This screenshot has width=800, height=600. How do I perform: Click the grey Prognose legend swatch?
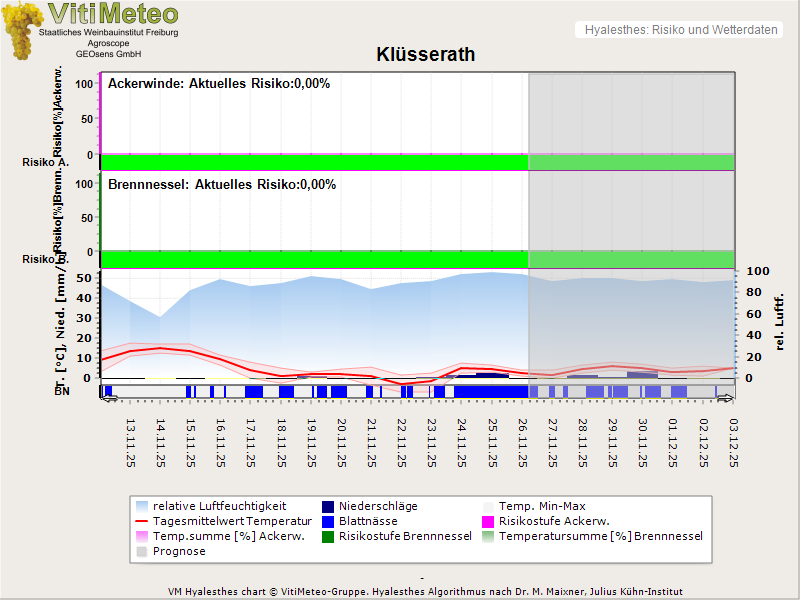[x=141, y=552]
